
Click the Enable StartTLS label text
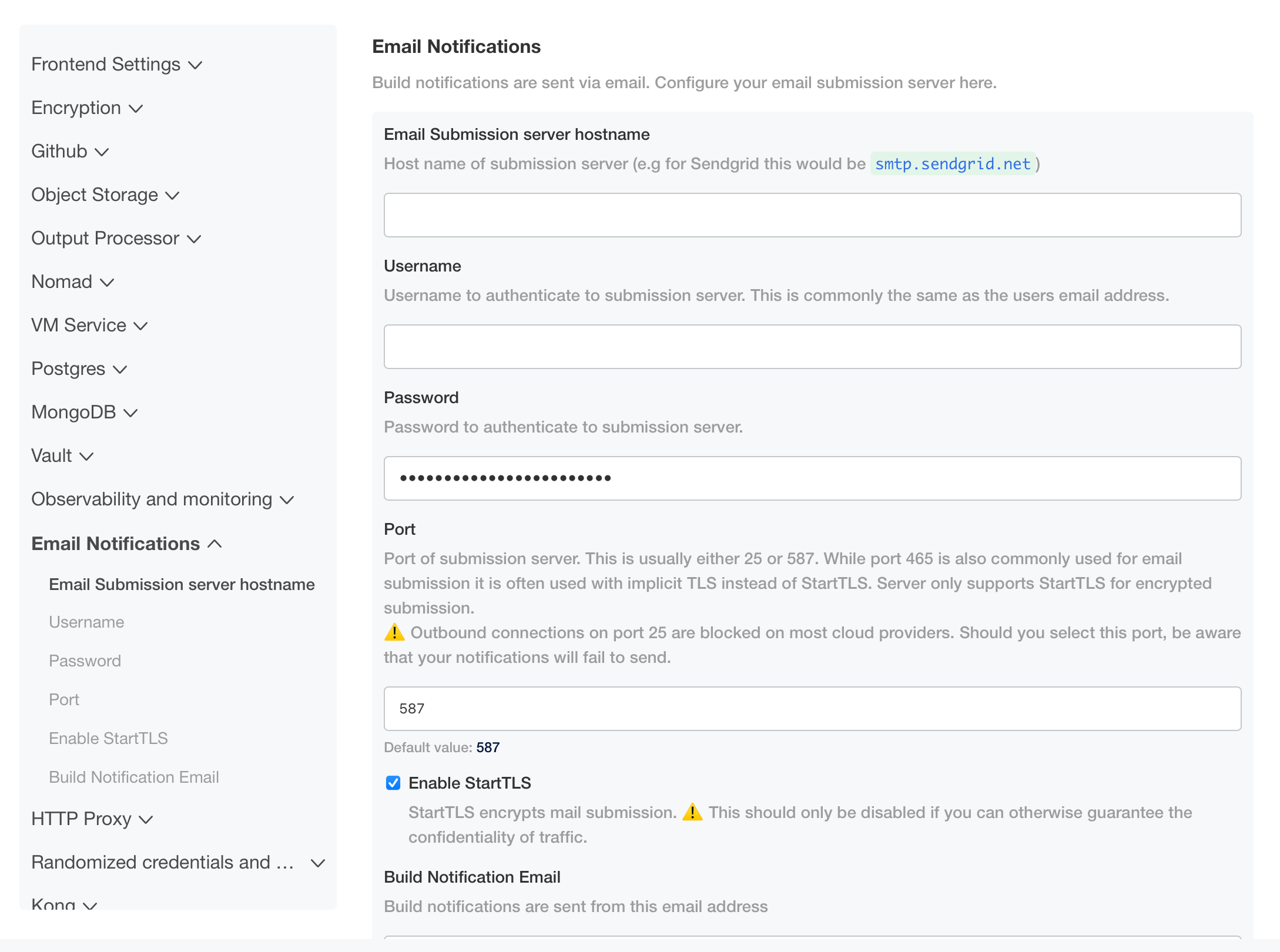pos(470,783)
